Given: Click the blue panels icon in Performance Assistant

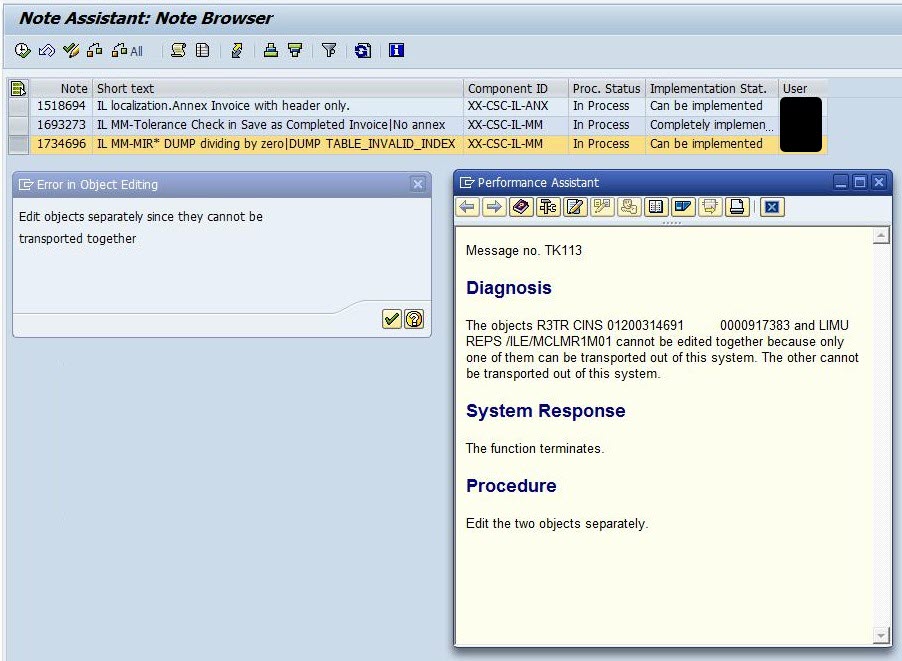Looking at the screenshot, I should coord(683,207).
